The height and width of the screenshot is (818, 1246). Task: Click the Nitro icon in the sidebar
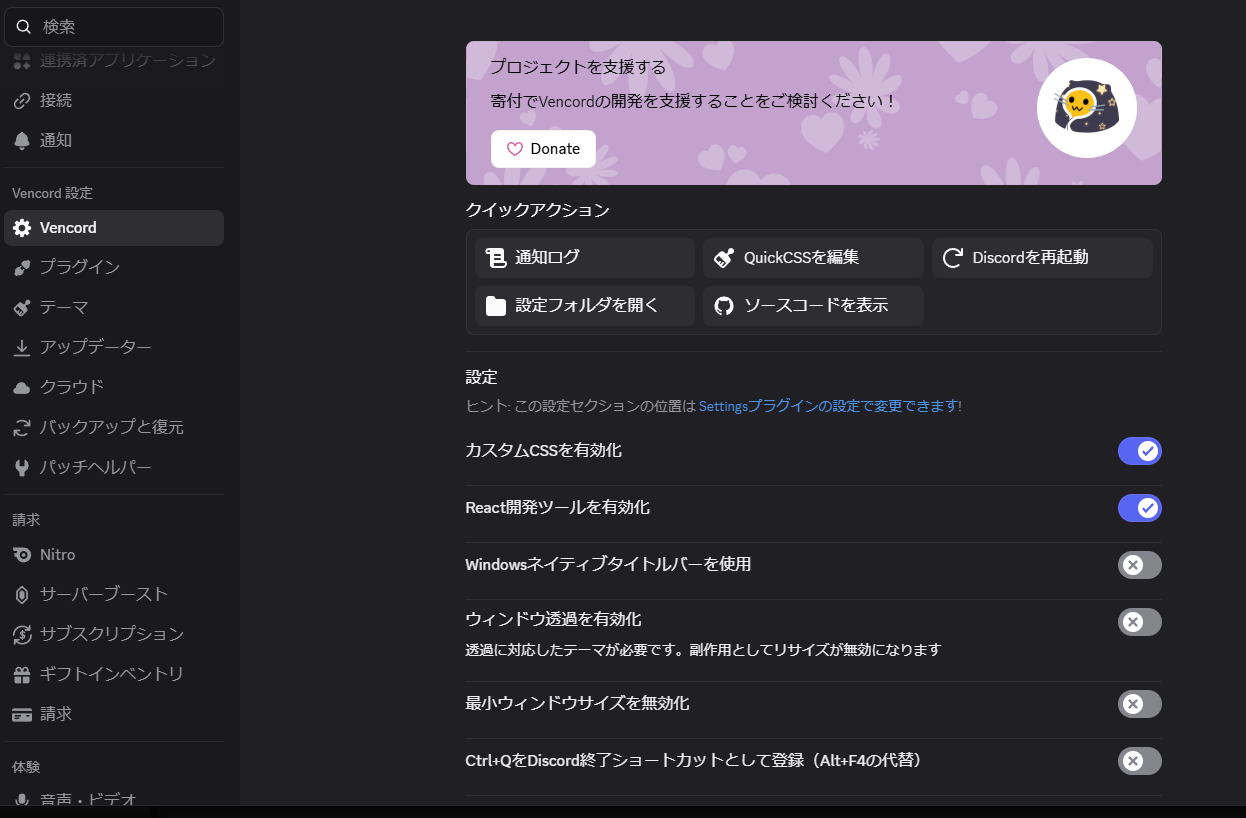[x=22, y=555]
